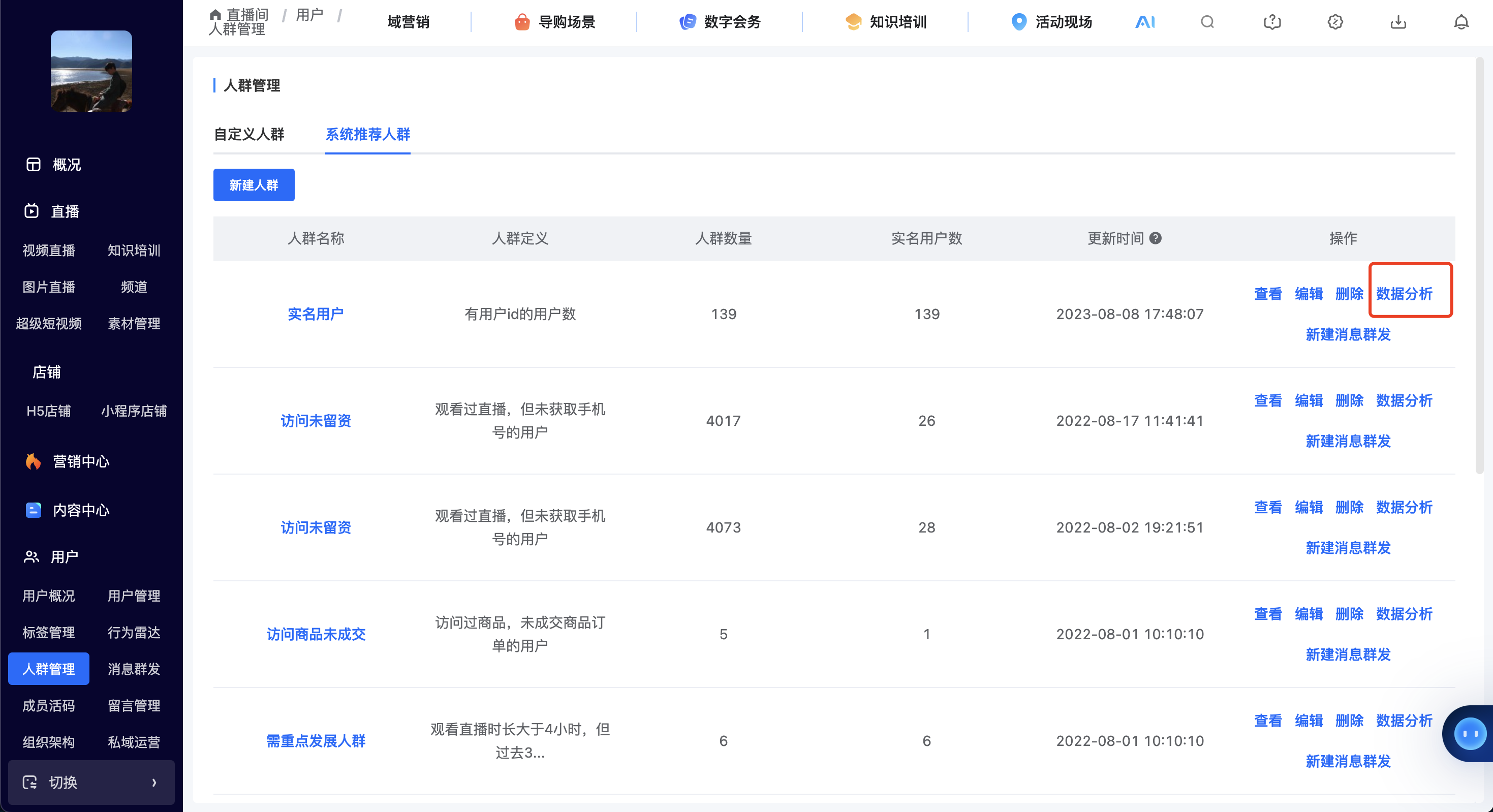Viewport: 1493px width, 812px height.
Task: Open 数据分析 for 实名用户 row
Action: tap(1404, 294)
